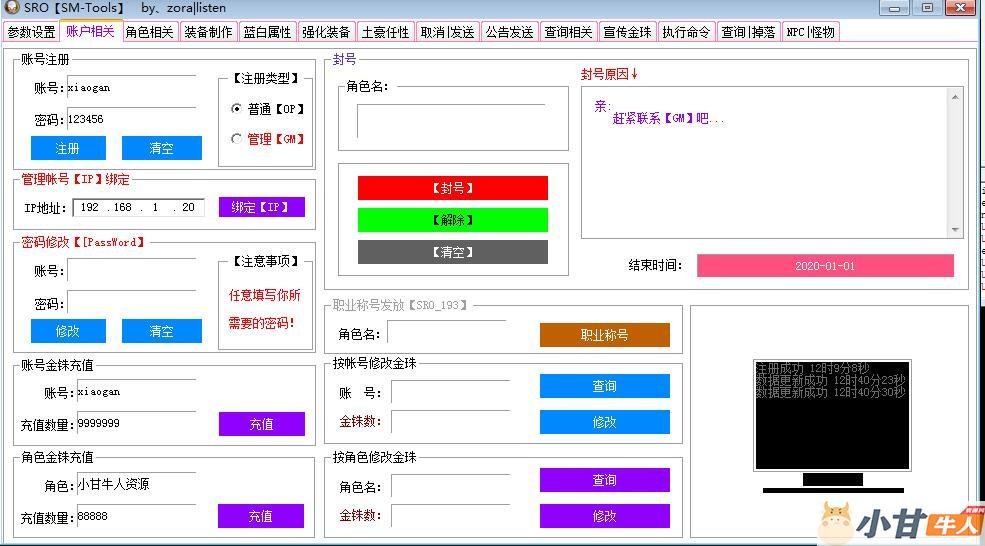The image size is (985, 546).
Task: Switch to the 公告发送 tab
Action: click(x=510, y=32)
